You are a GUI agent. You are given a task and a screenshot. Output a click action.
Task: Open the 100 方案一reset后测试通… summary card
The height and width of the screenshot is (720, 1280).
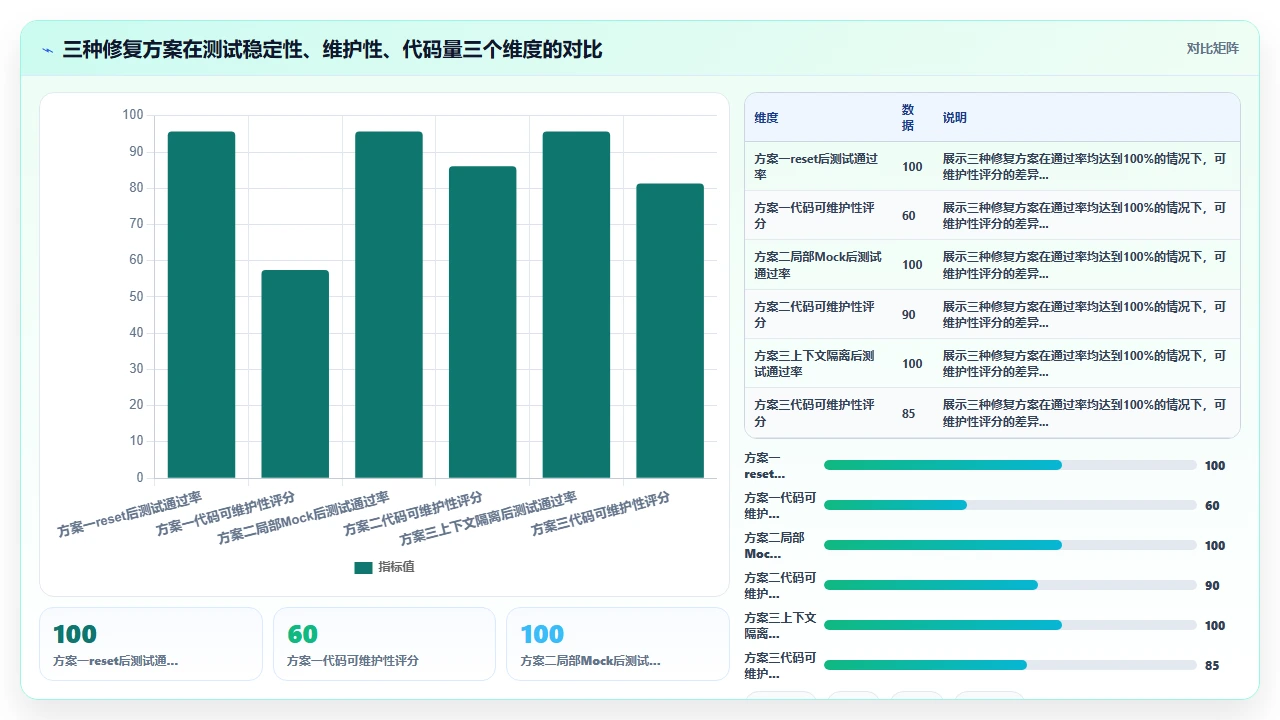[x=151, y=644]
